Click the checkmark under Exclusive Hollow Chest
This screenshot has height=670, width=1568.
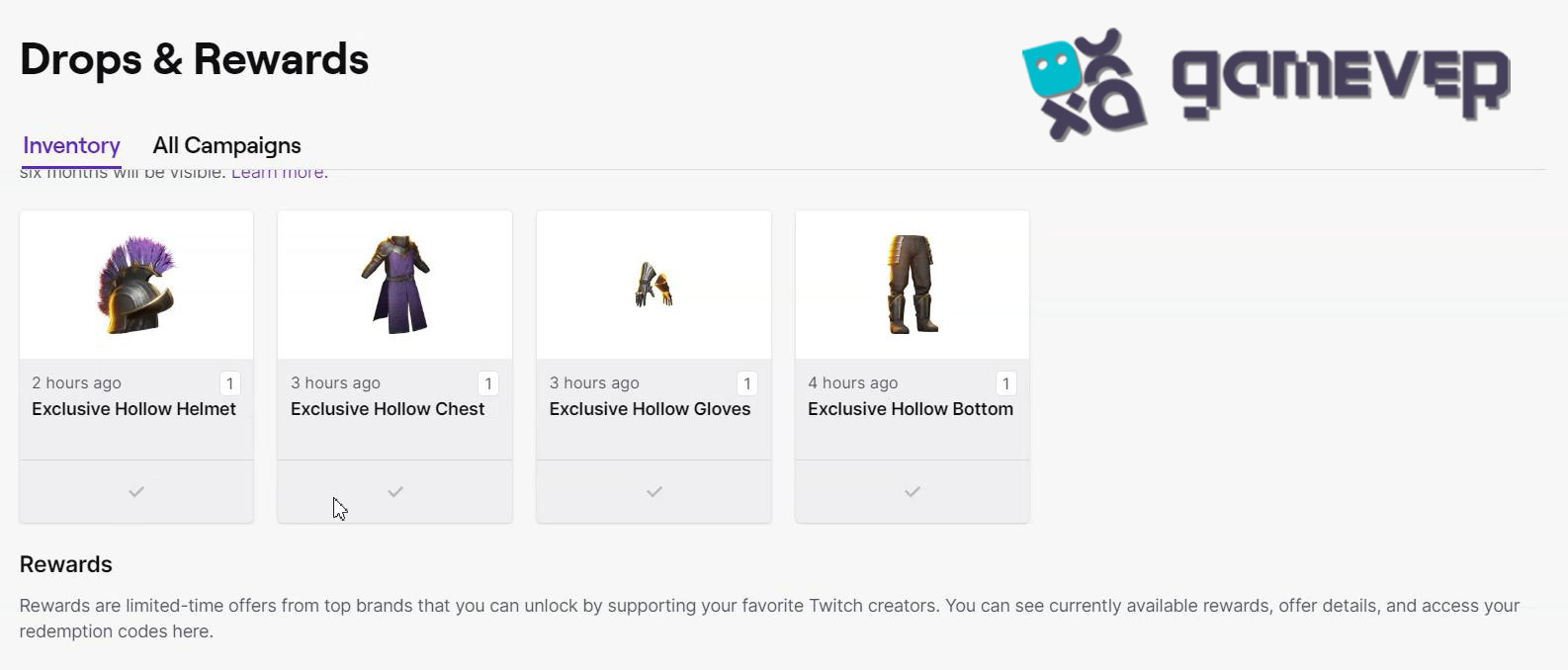pyautogui.click(x=395, y=491)
